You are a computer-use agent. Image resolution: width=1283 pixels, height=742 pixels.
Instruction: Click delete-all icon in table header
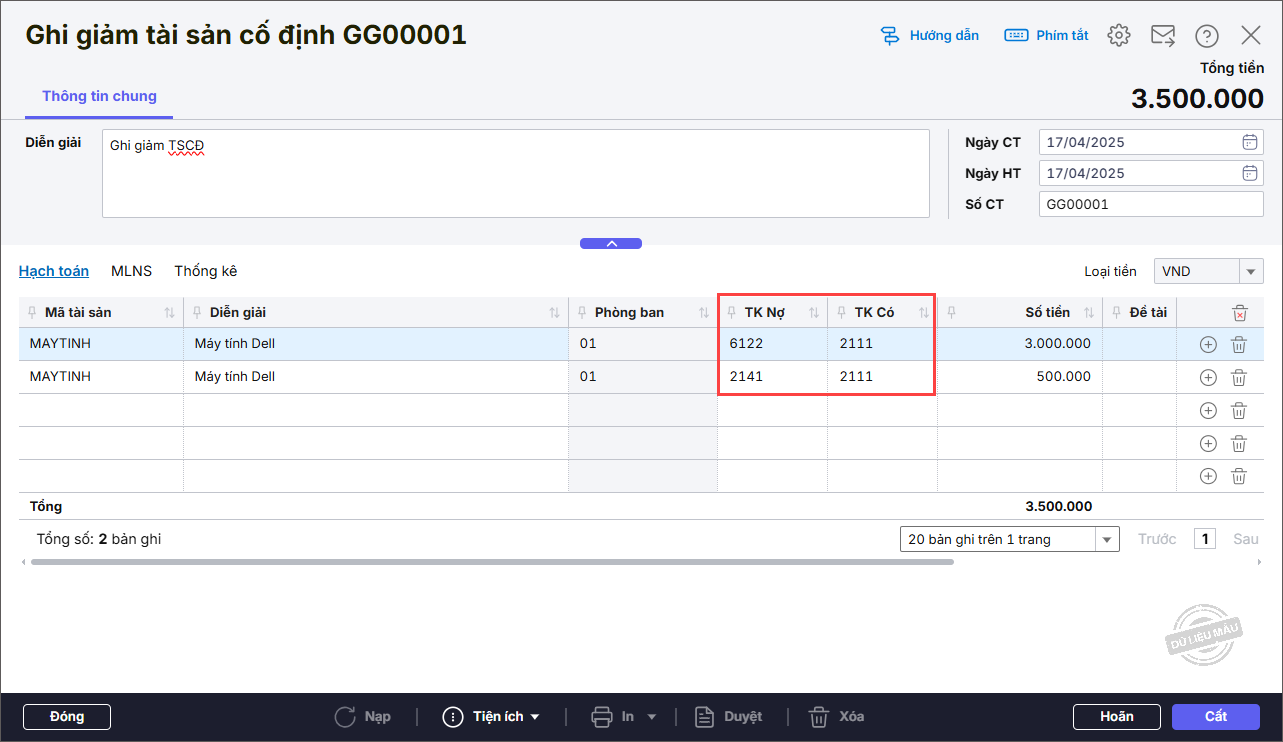[x=1239, y=313]
